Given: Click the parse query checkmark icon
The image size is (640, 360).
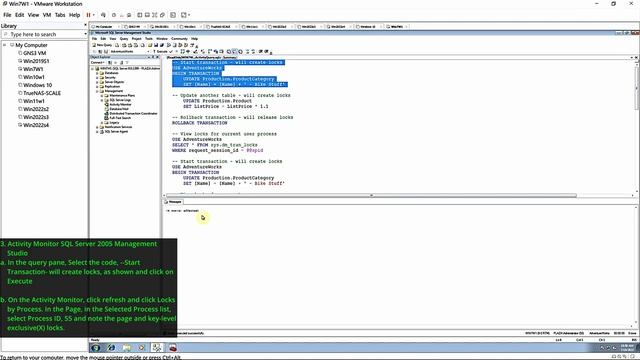Looking at the screenshot, I should (x=171, y=51).
